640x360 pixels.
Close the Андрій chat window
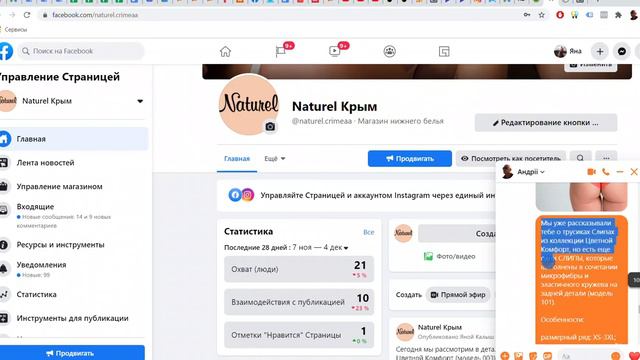click(634, 172)
